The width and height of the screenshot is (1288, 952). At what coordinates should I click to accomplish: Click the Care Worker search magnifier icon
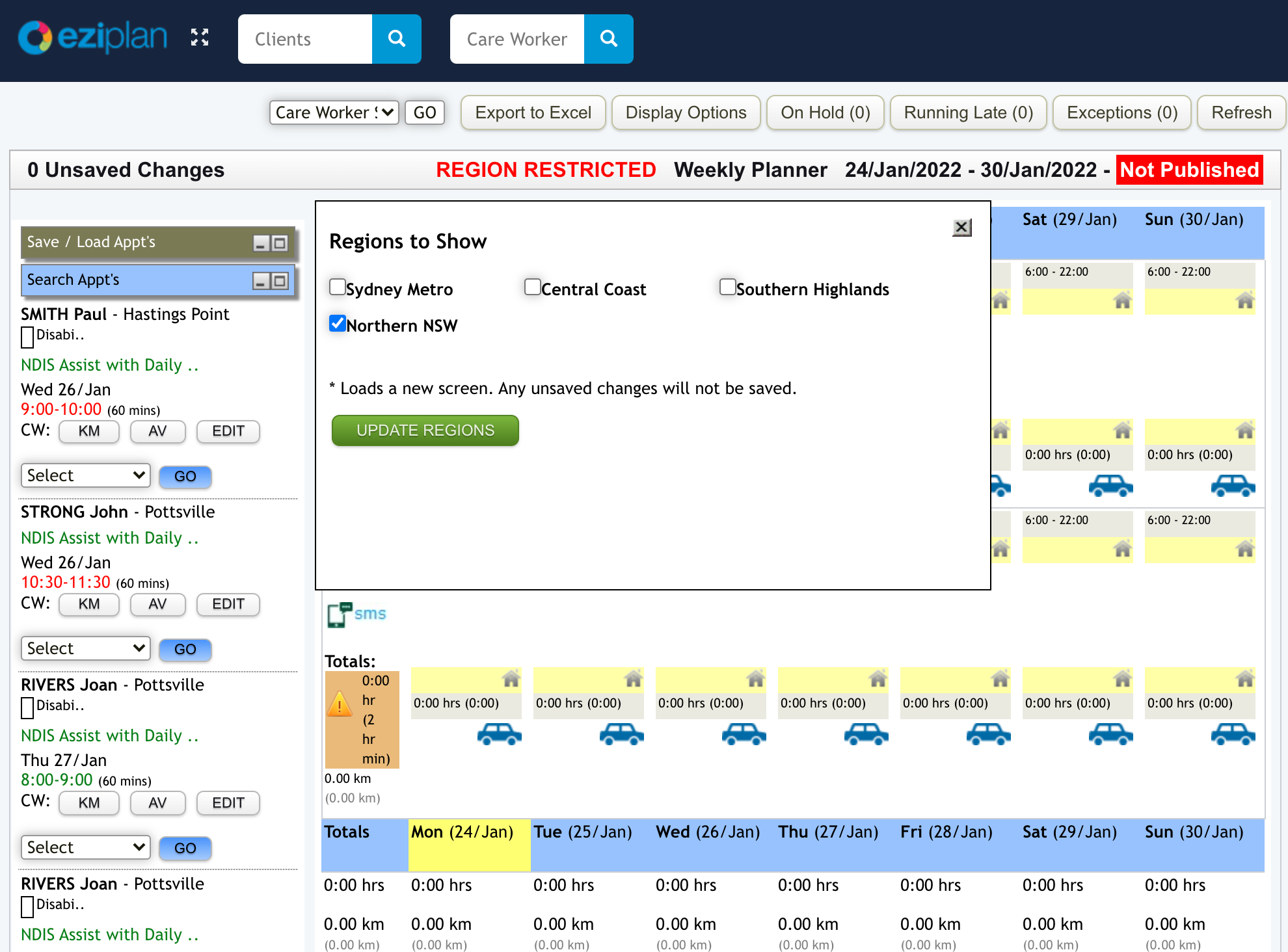point(608,39)
